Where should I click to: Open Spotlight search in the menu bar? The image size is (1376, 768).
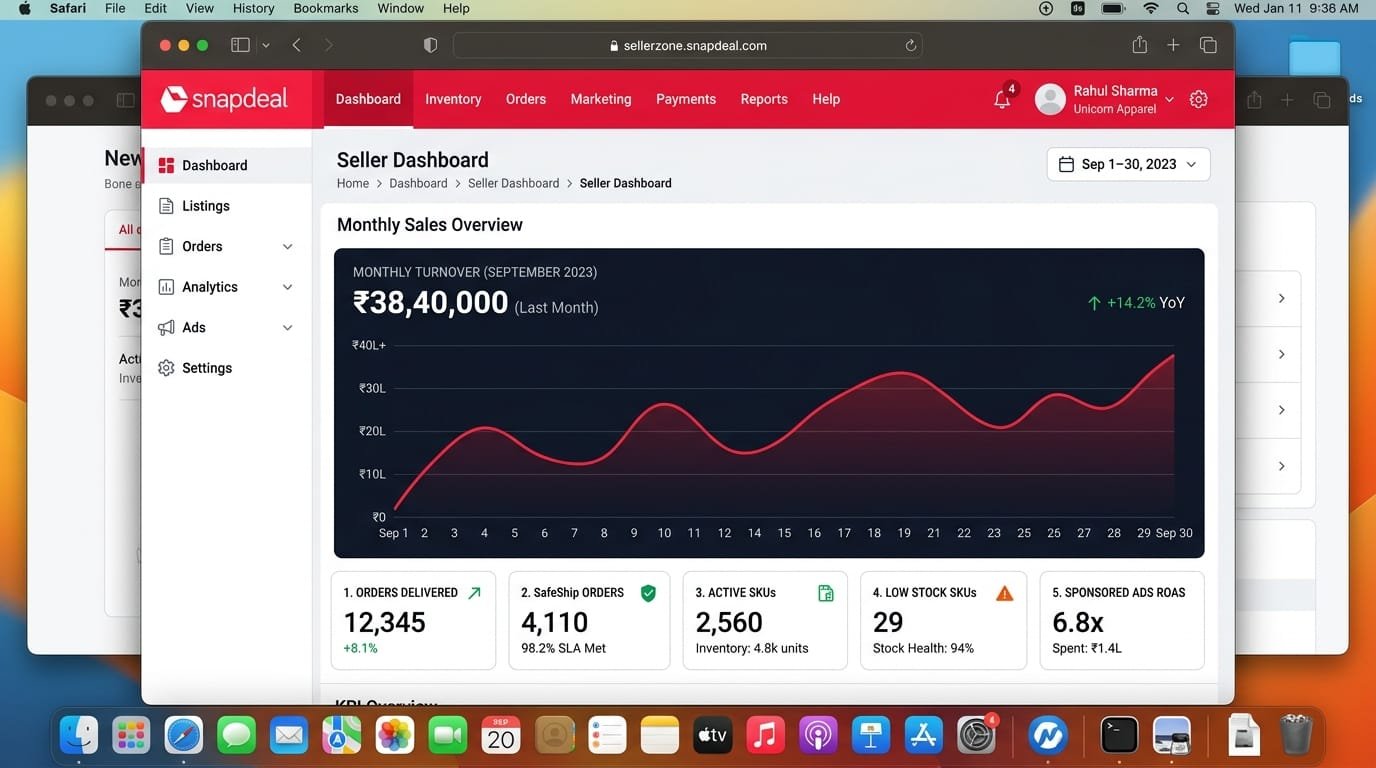pos(1183,8)
